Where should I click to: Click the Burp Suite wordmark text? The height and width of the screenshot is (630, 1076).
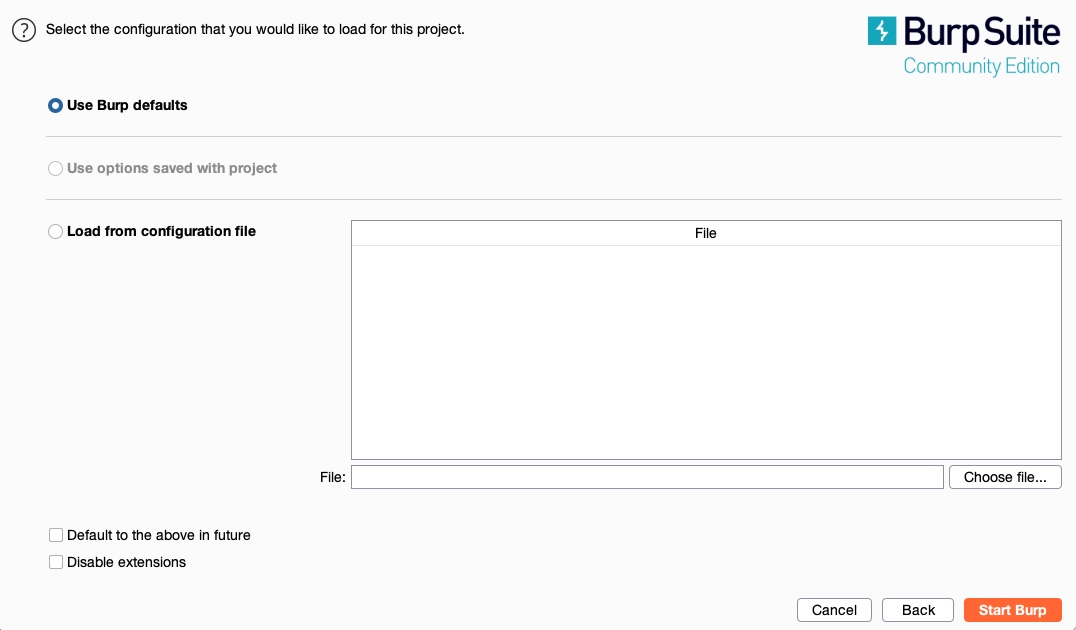981,32
